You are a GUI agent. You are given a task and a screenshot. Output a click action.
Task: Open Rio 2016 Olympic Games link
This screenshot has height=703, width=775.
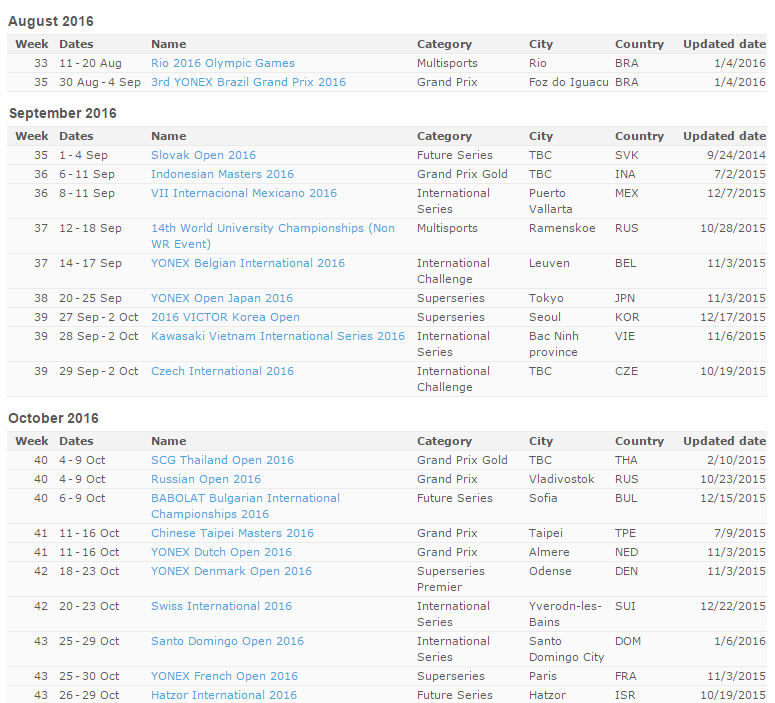tap(222, 63)
